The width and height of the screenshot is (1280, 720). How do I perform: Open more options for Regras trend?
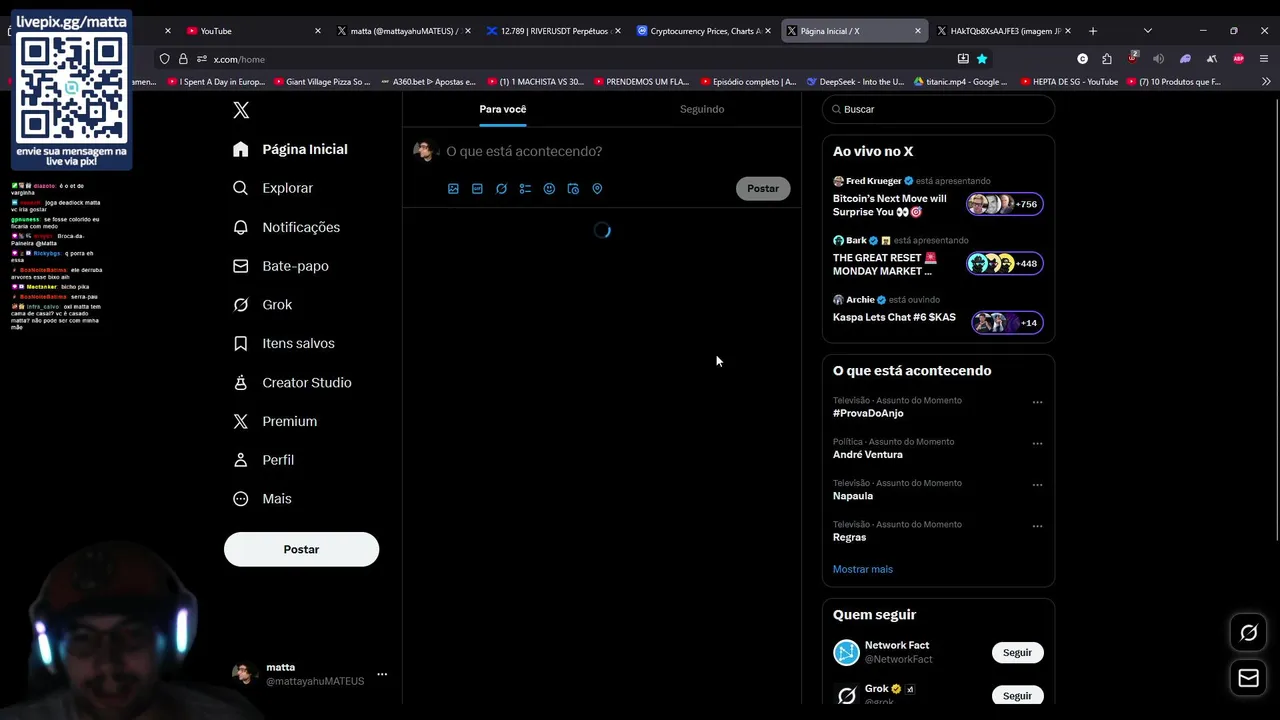pyautogui.click(x=1037, y=526)
